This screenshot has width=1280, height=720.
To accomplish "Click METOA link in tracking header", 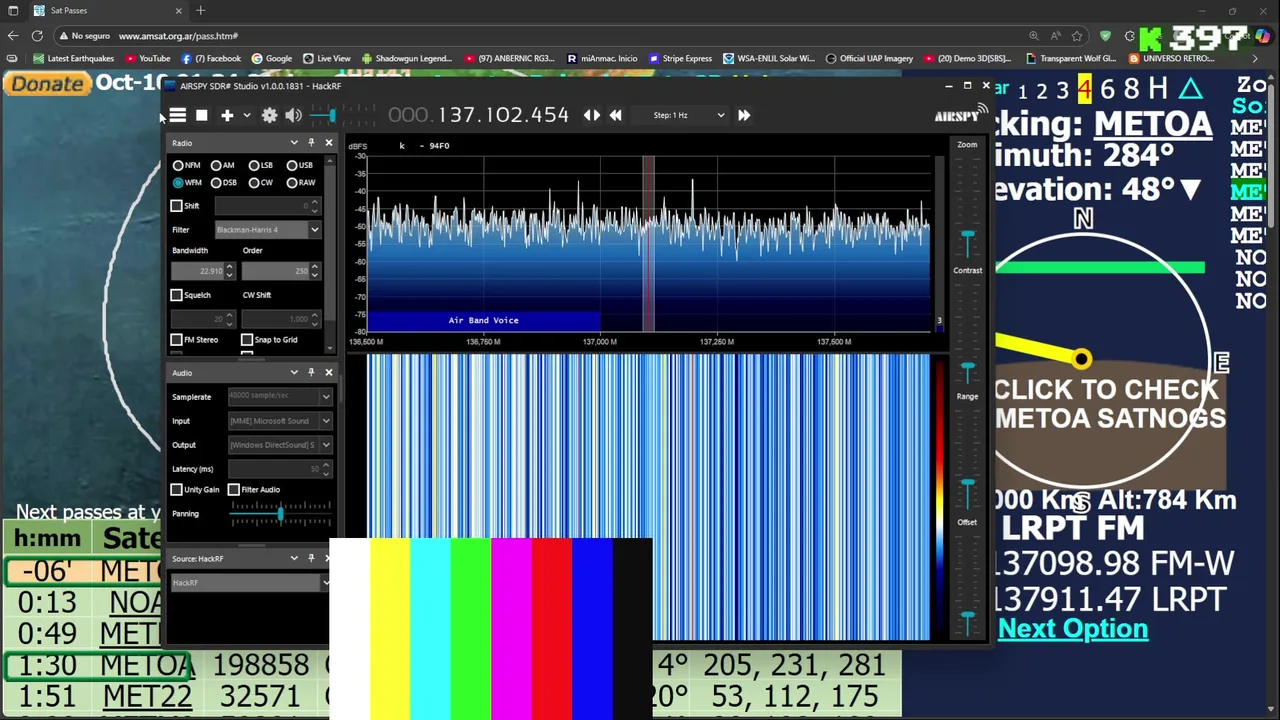I will tap(1152, 124).
